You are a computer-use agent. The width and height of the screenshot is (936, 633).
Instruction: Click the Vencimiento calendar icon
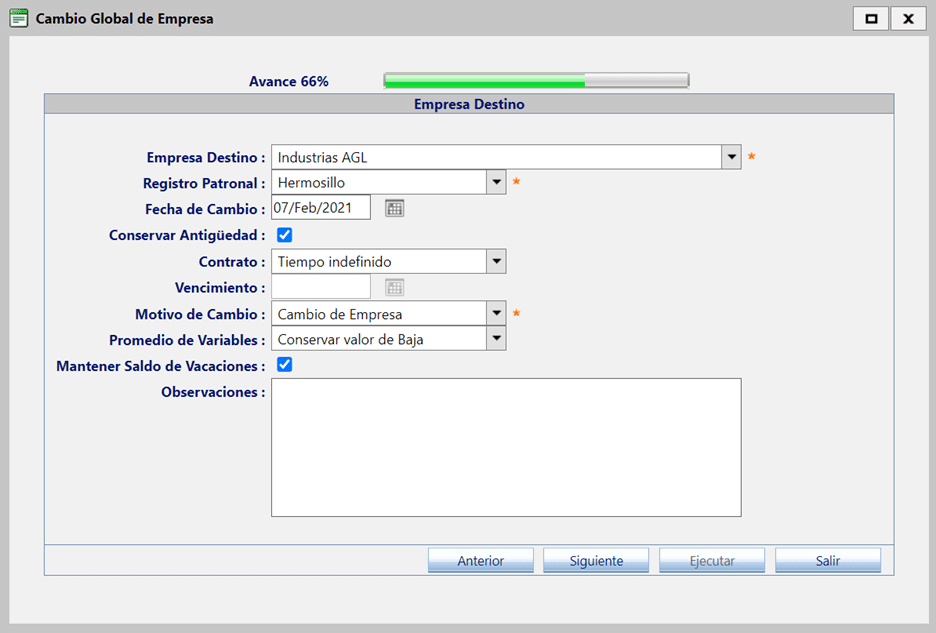395,288
